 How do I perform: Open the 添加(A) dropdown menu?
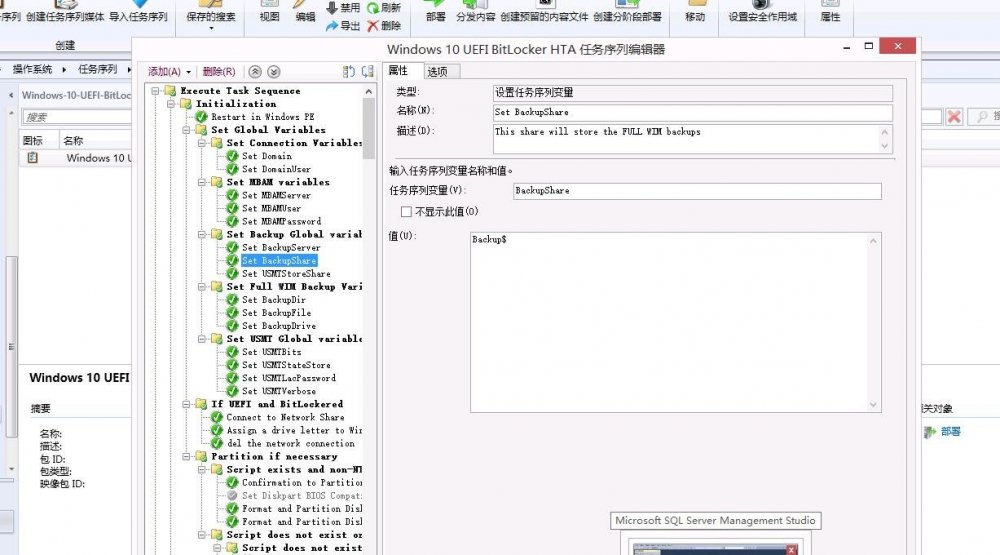[170, 71]
